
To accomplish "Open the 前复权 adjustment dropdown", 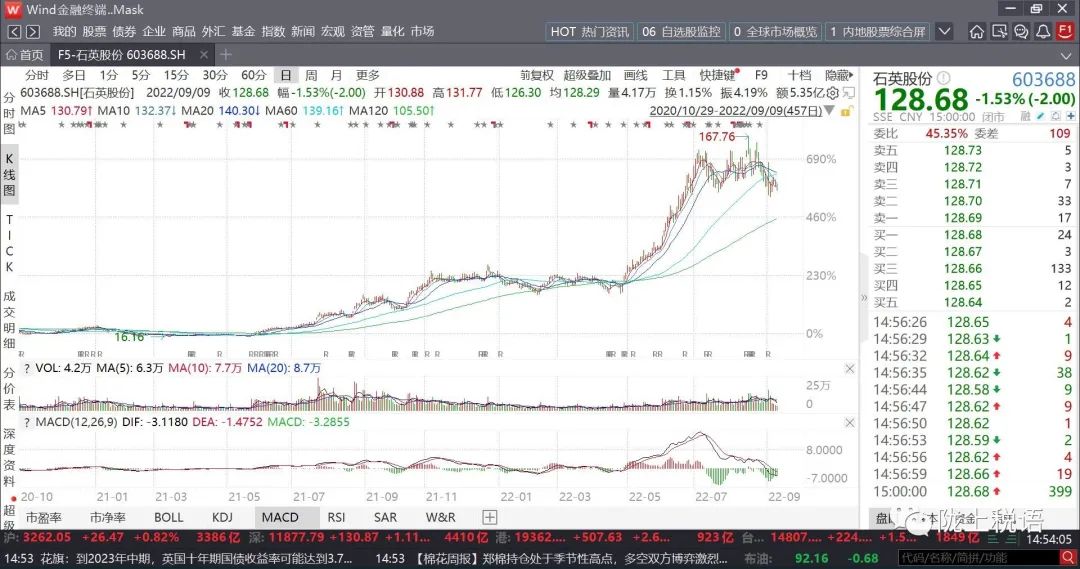I will pyautogui.click(x=537, y=75).
